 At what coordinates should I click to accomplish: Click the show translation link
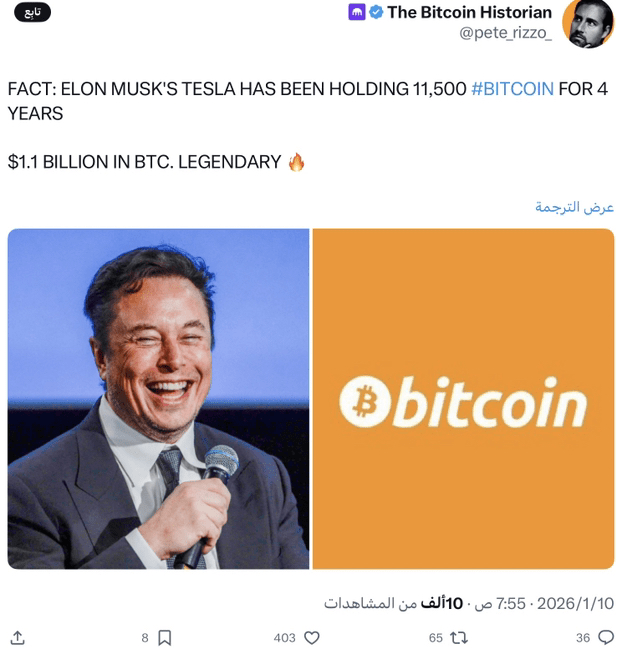click(574, 207)
